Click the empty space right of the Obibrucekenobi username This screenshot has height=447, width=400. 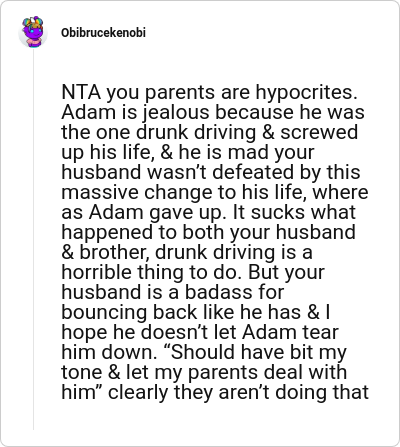click(267, 33)
